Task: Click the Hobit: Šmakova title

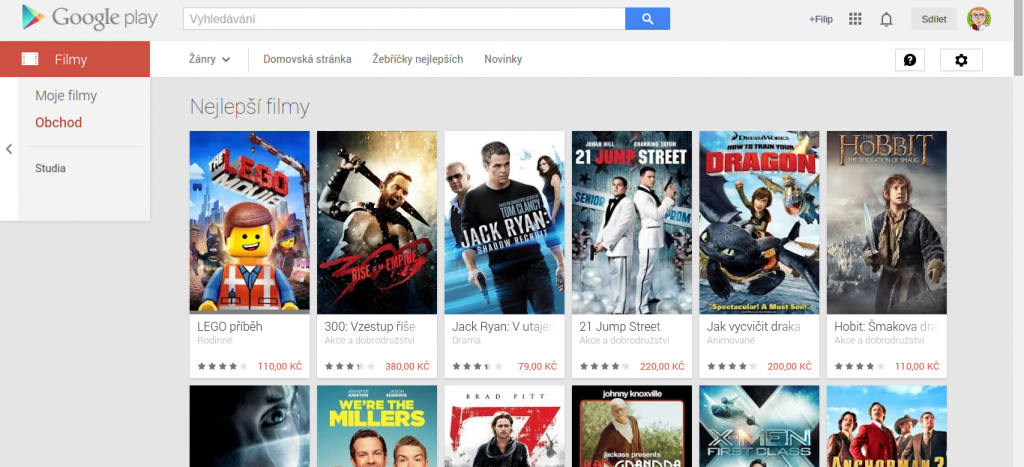Action: [886, 327]
